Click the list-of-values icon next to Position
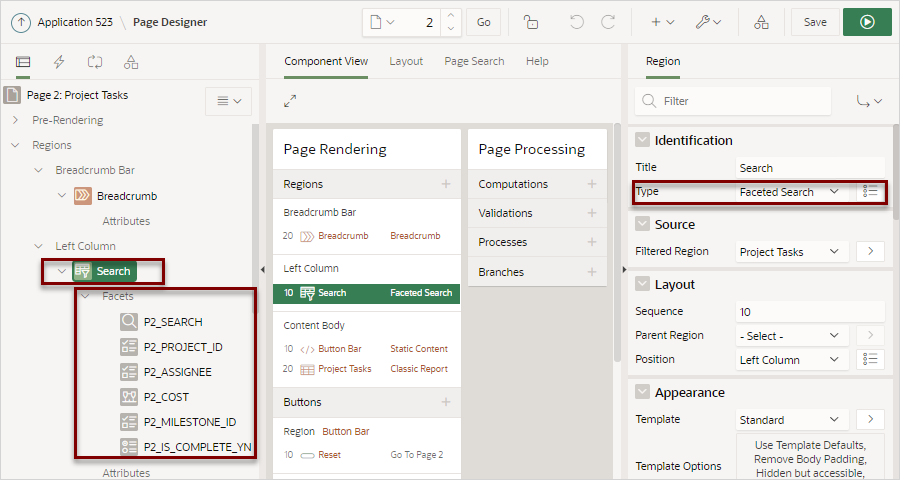 [x=870, y=359]
